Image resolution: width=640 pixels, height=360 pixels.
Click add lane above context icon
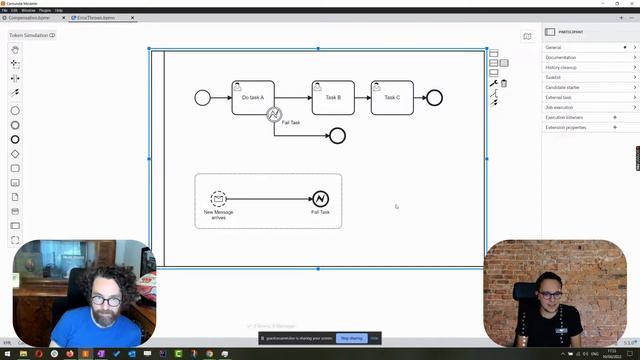(x=493, y=53)
